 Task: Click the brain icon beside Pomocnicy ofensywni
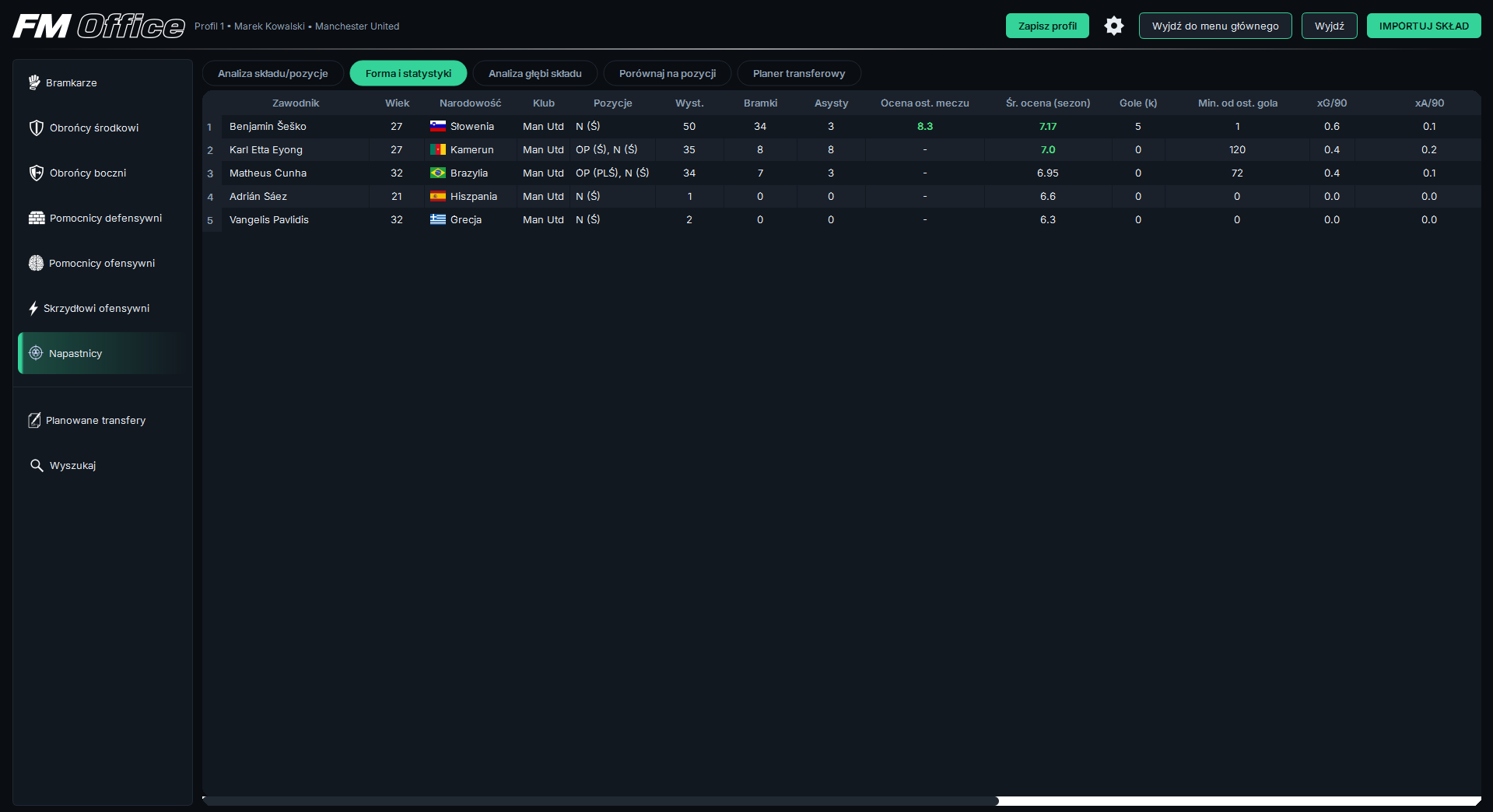click(36, 263)
